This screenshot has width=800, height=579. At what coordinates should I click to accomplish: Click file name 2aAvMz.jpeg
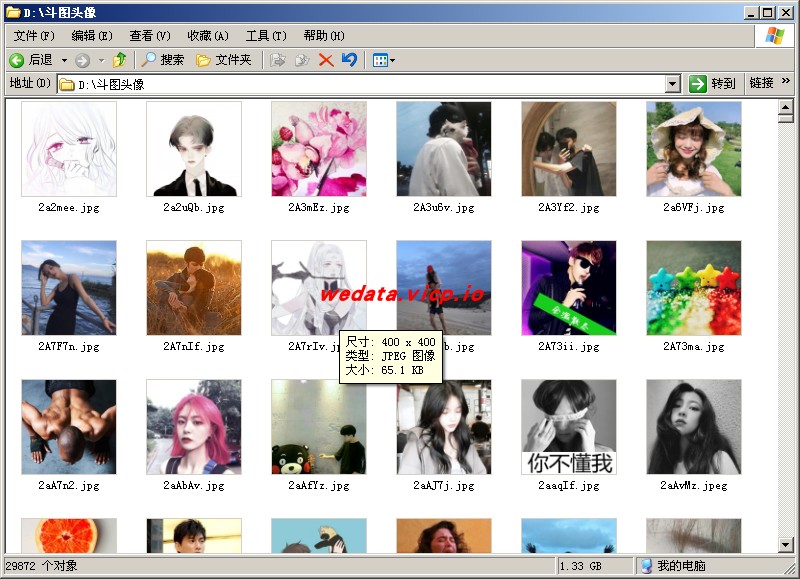tap(694, 485)
